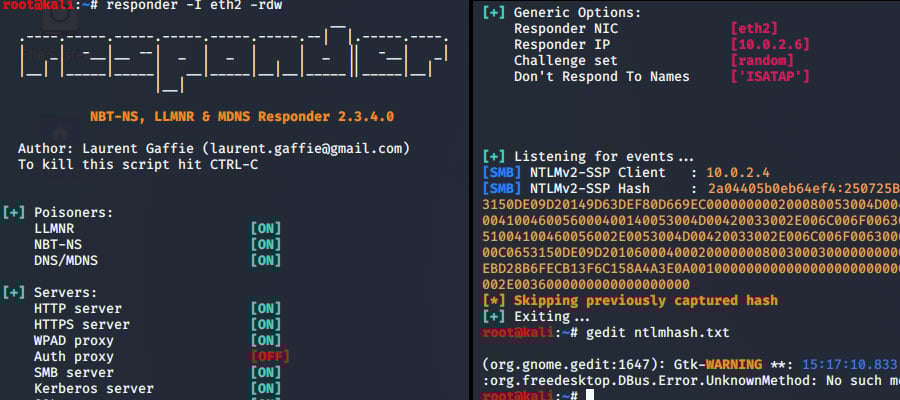Select the [10.0.2.6] IP value
The image size is (900, 400).
click(x=770, y=45)
